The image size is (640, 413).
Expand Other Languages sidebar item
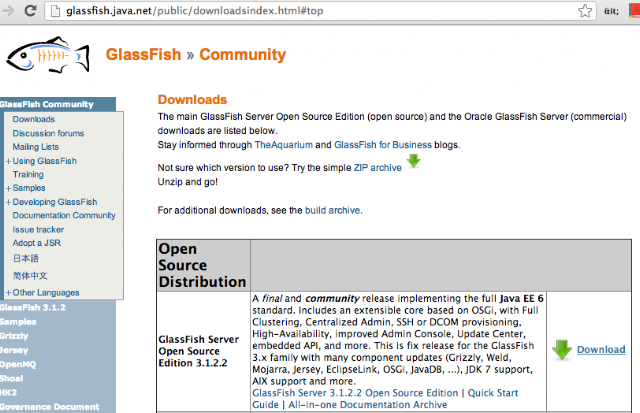[x=8, y=293]
